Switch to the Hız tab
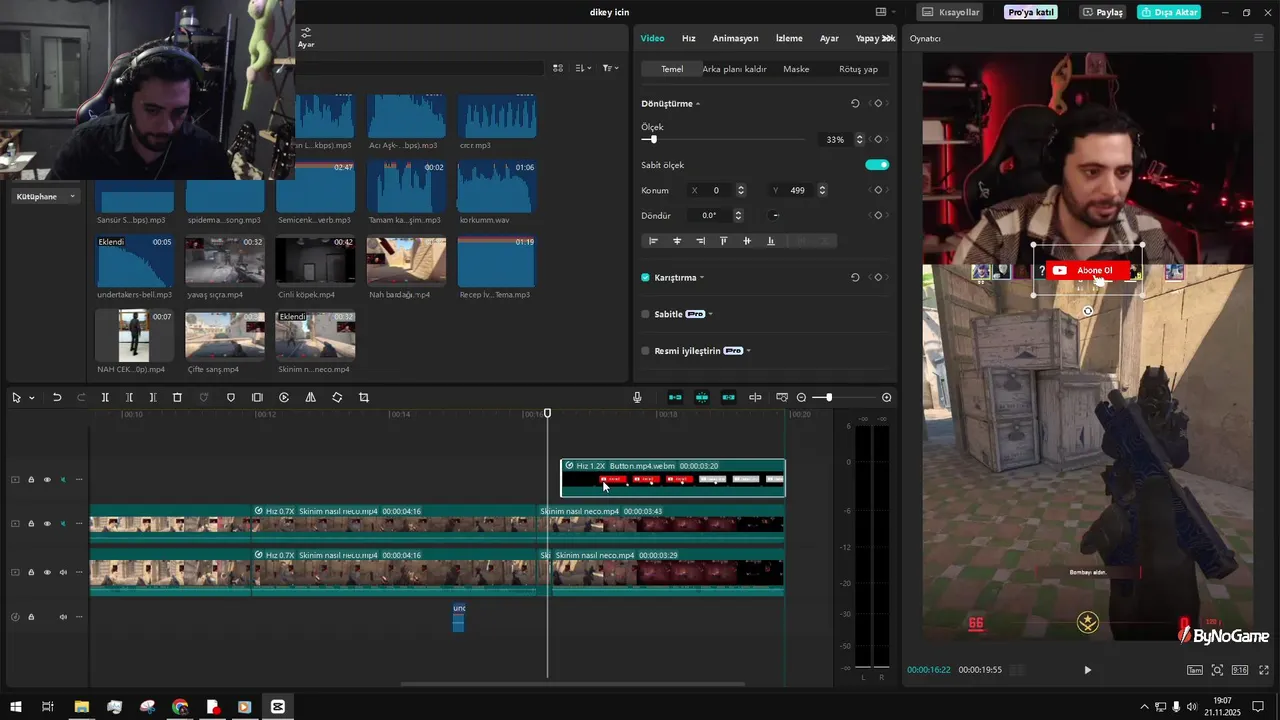The image size is (1280, 720). [689, 38]
